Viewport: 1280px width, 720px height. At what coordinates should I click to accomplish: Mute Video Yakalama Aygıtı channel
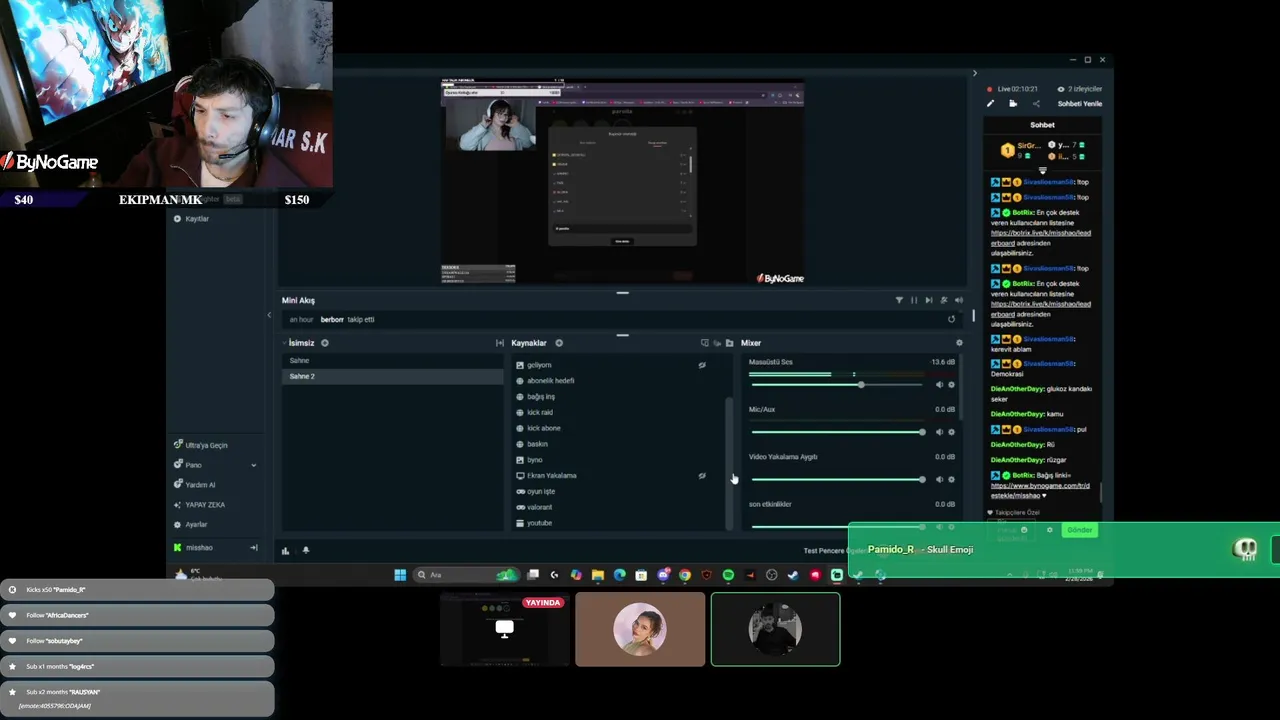[x=939, y=479]
